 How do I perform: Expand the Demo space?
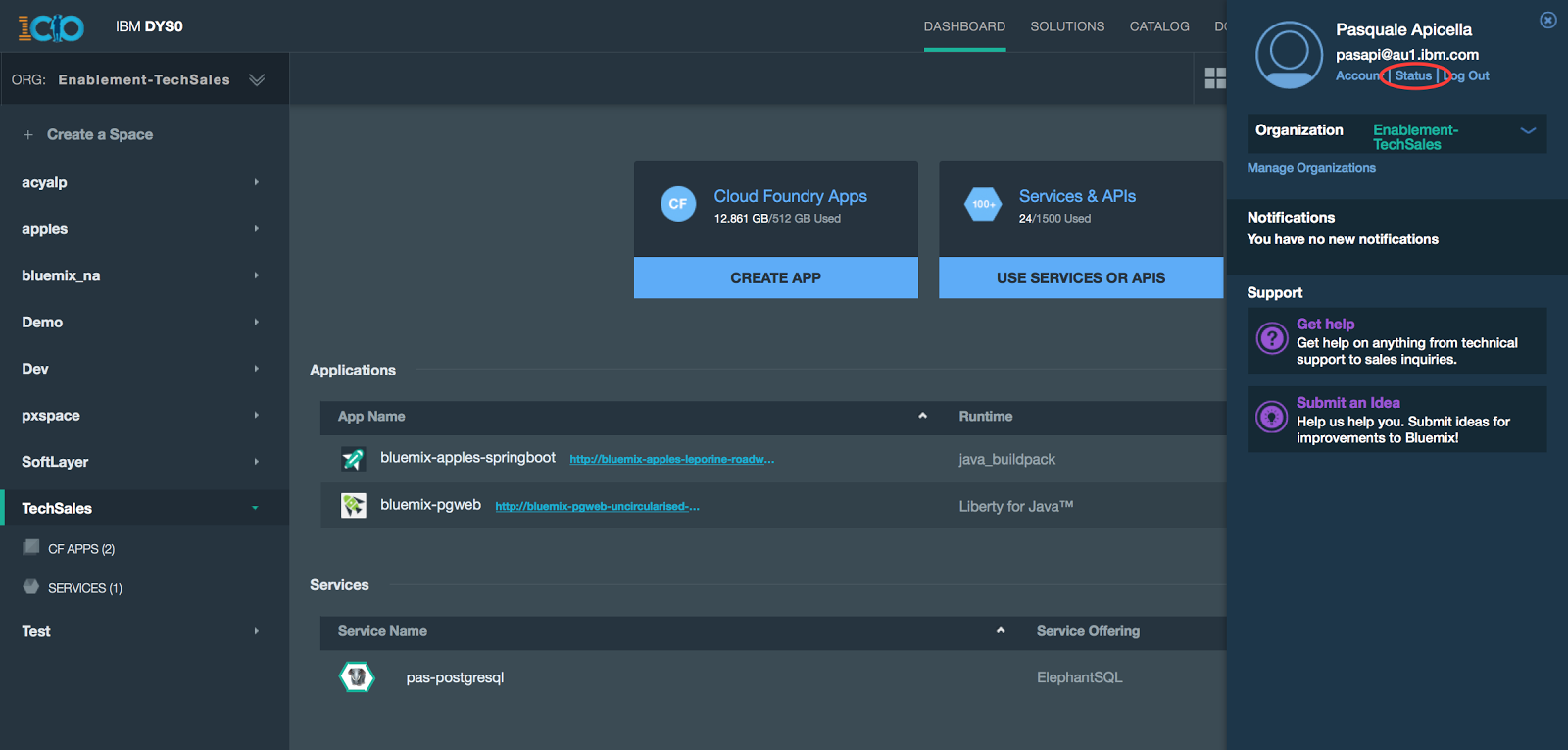coord(257,322)
